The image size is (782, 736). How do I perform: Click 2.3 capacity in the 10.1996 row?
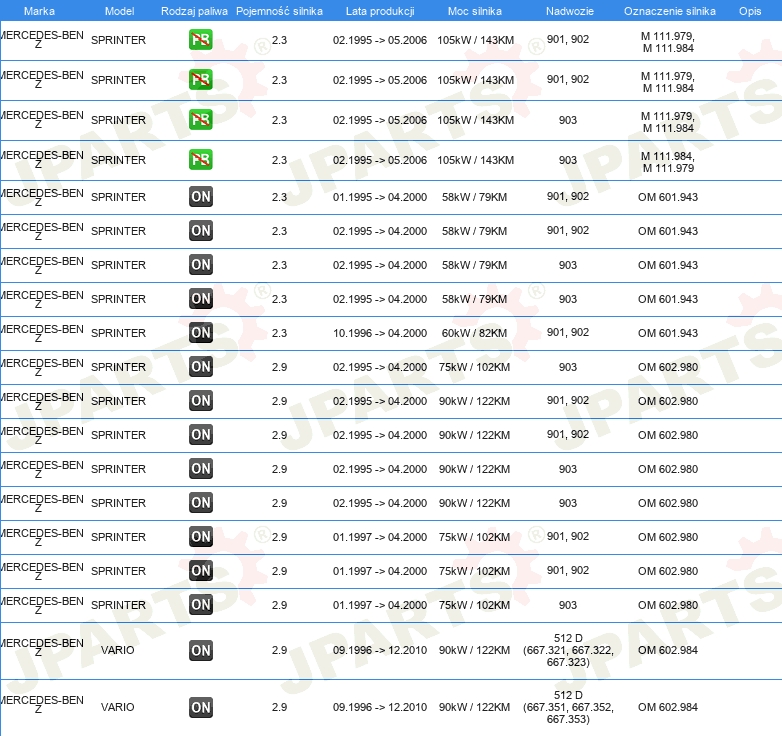click(x=279, y=333)
